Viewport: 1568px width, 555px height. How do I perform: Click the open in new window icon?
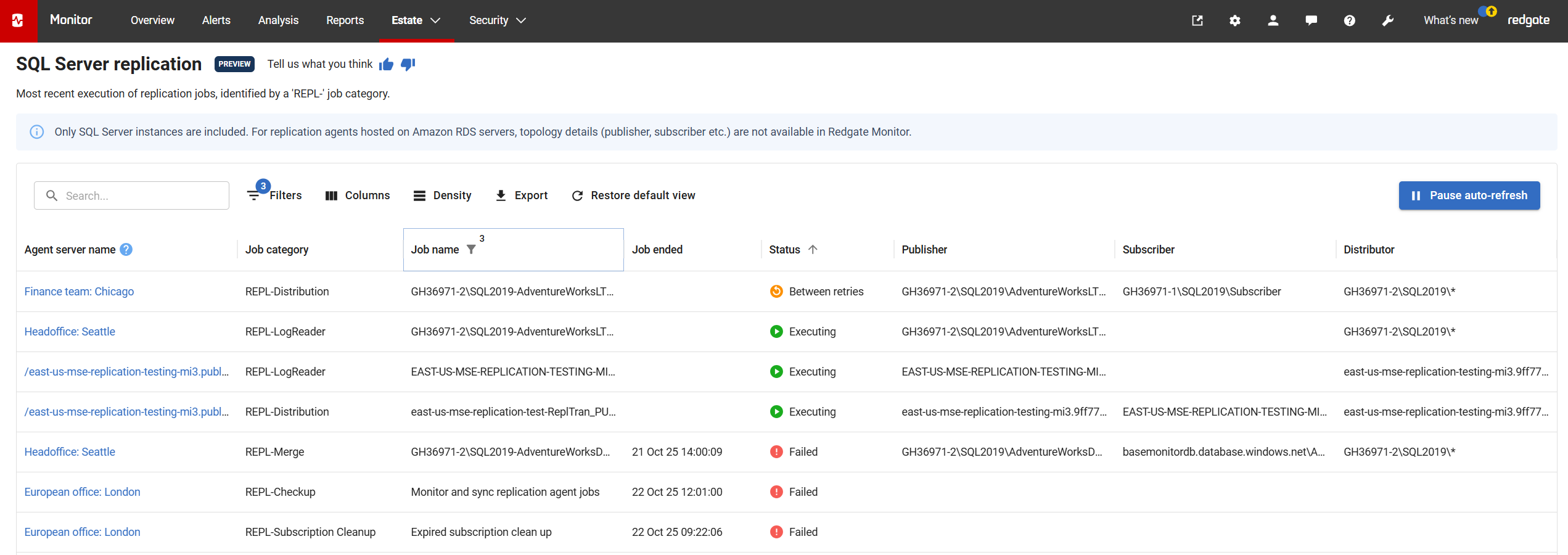[1197, 20]
